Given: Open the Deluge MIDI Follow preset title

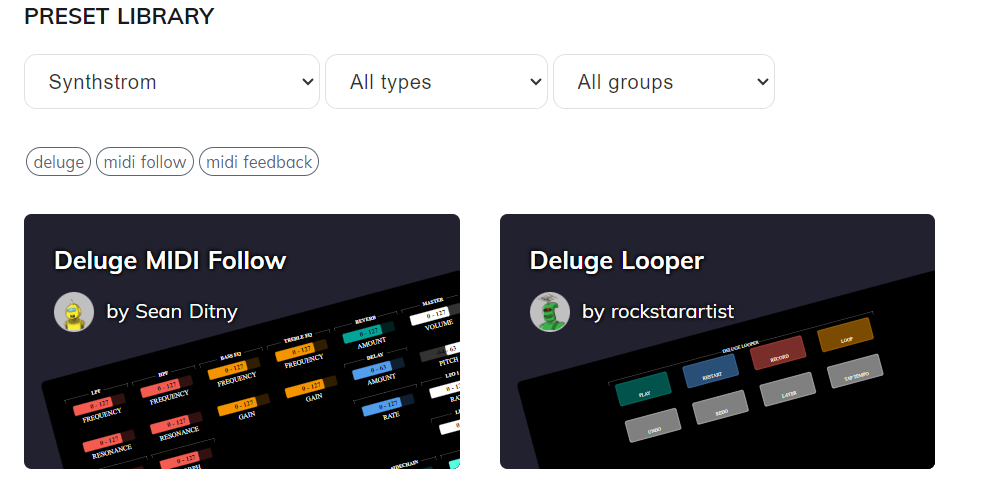Looking at the screenshot, I should (170, 260).
